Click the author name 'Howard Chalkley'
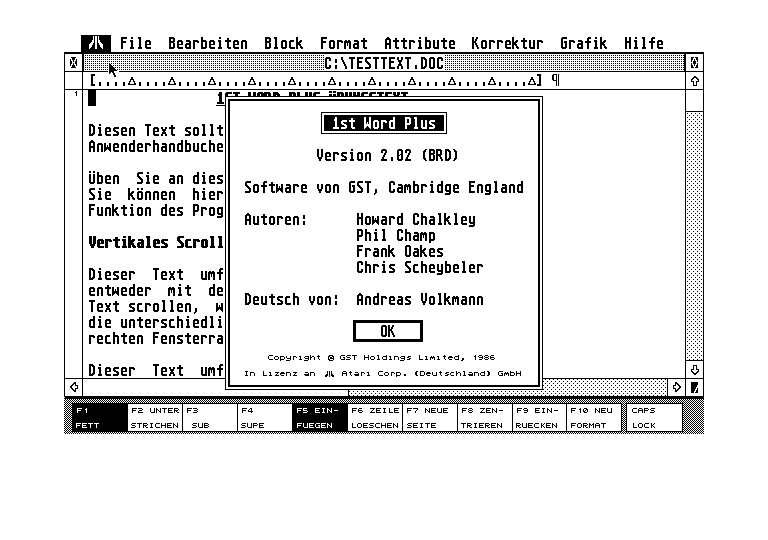768x540 pixels. (416, 220)
